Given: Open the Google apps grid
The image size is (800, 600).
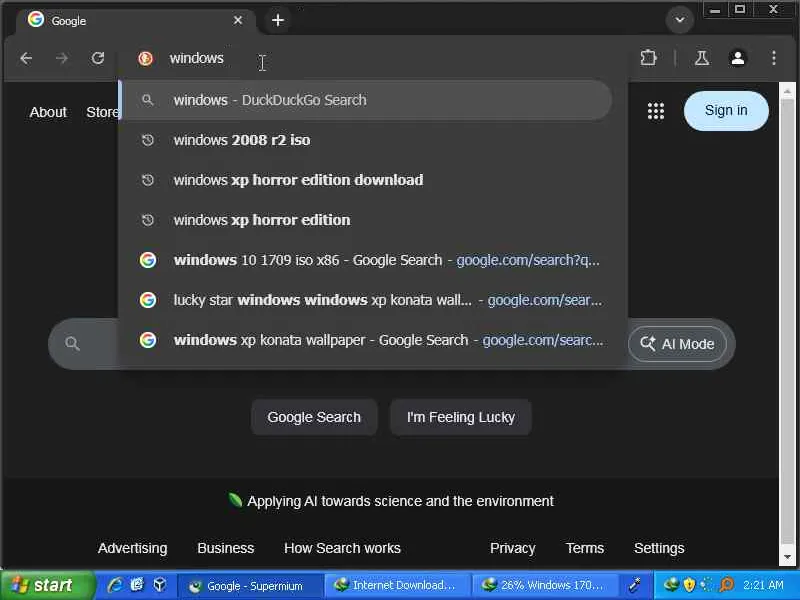Looking at the screenshot, I should click(x=656, y=111).
